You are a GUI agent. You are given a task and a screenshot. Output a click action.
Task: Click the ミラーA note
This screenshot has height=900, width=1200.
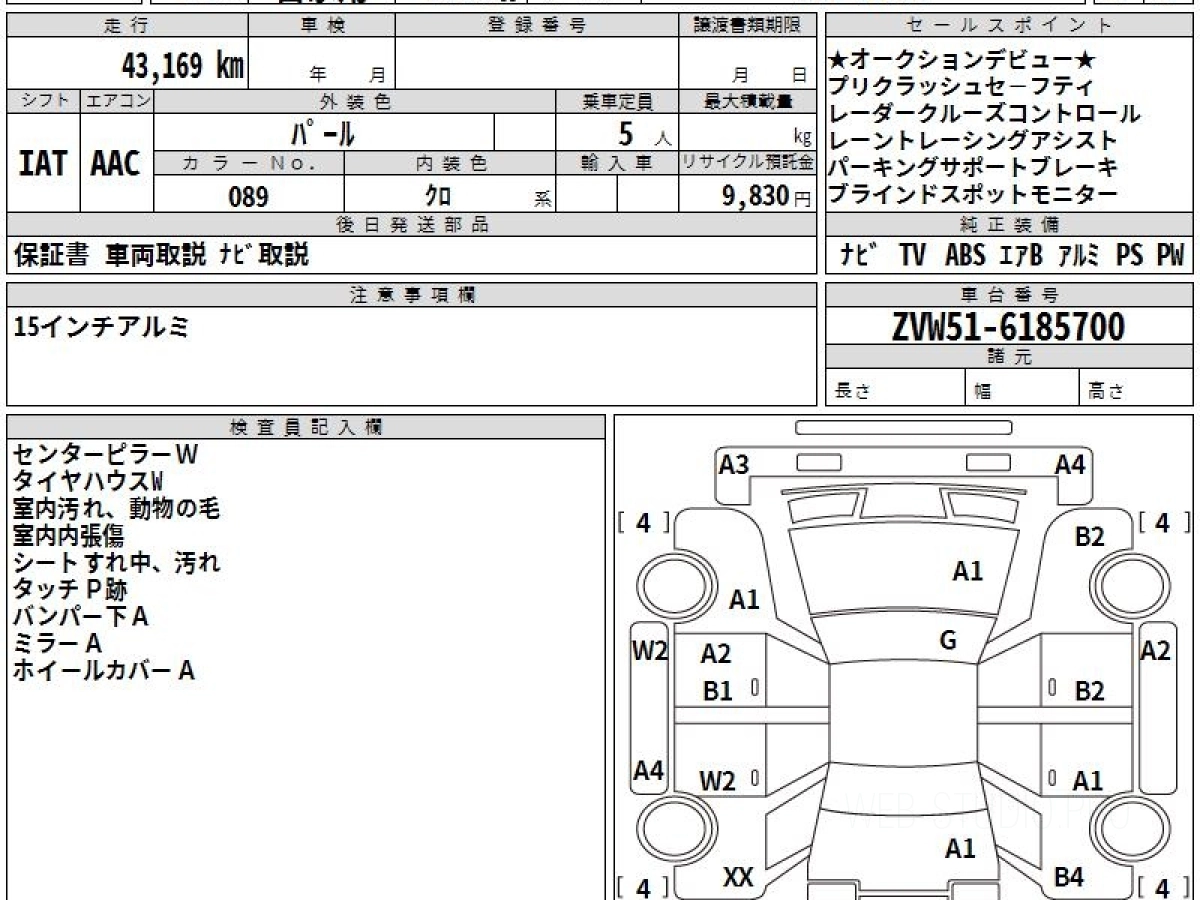[x=57, y=643]
